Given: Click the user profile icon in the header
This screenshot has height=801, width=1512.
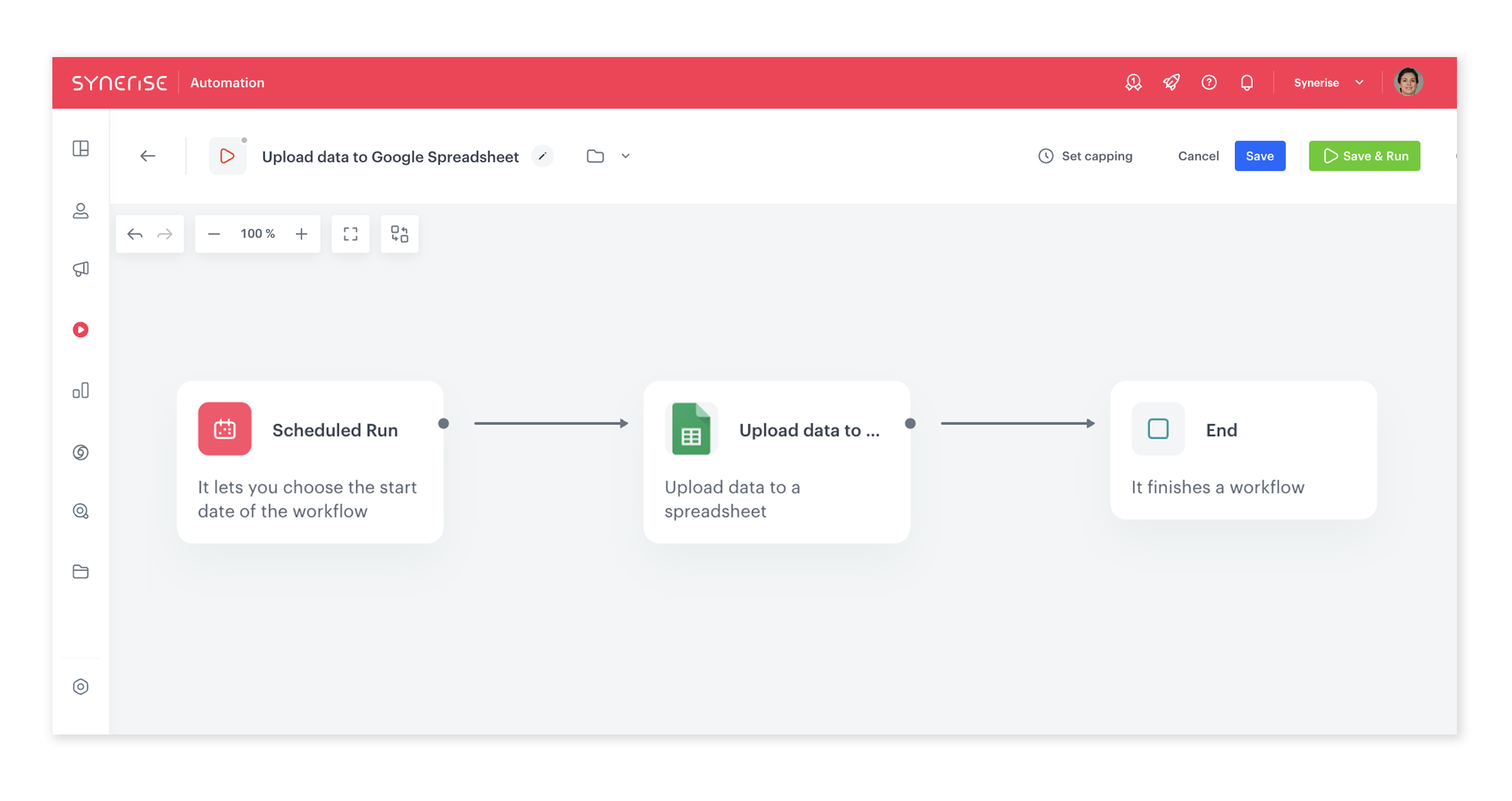Looking at the screenshot, I should (x=1409, y=82).
